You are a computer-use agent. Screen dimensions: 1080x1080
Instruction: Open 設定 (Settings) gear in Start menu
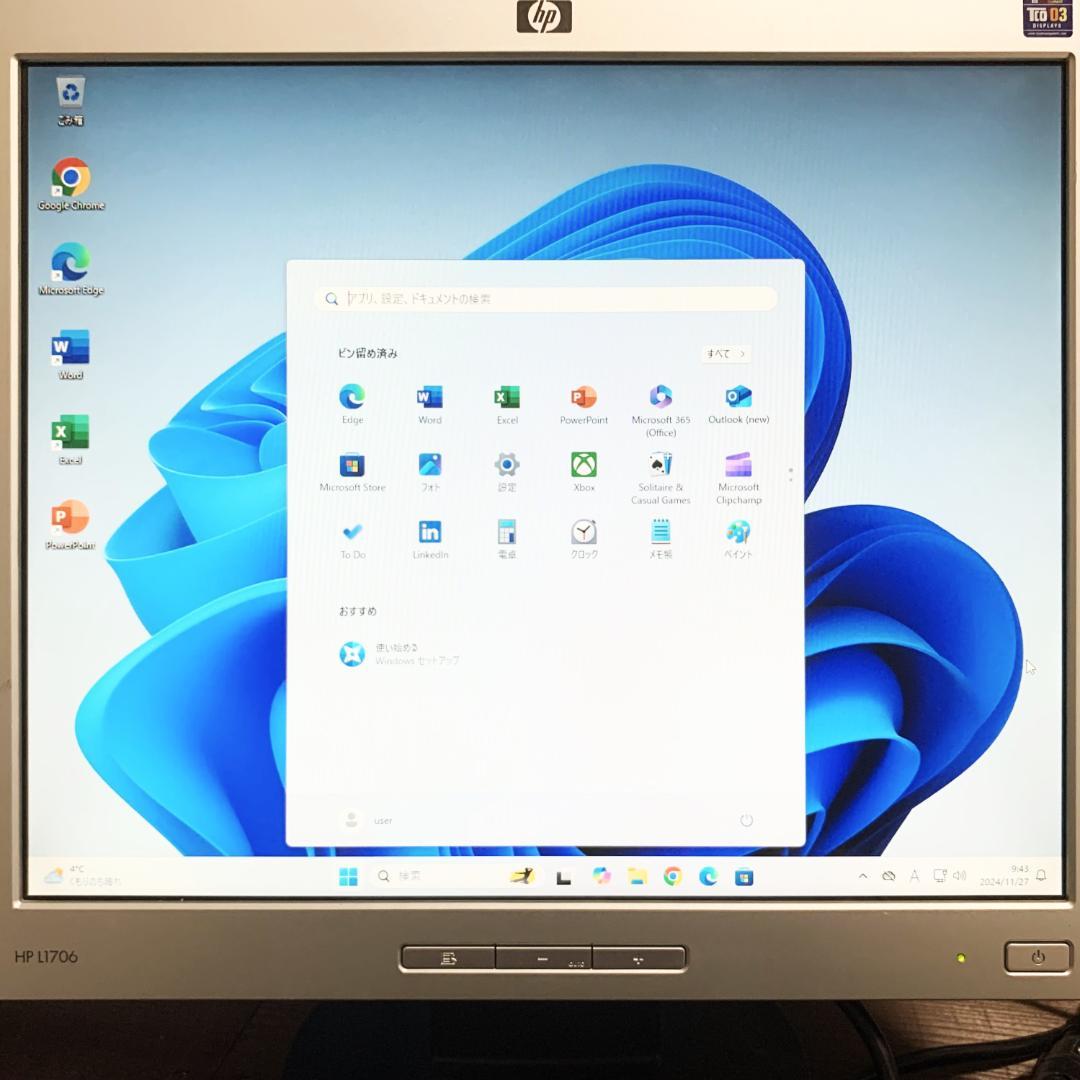click(x=507, y=472)
